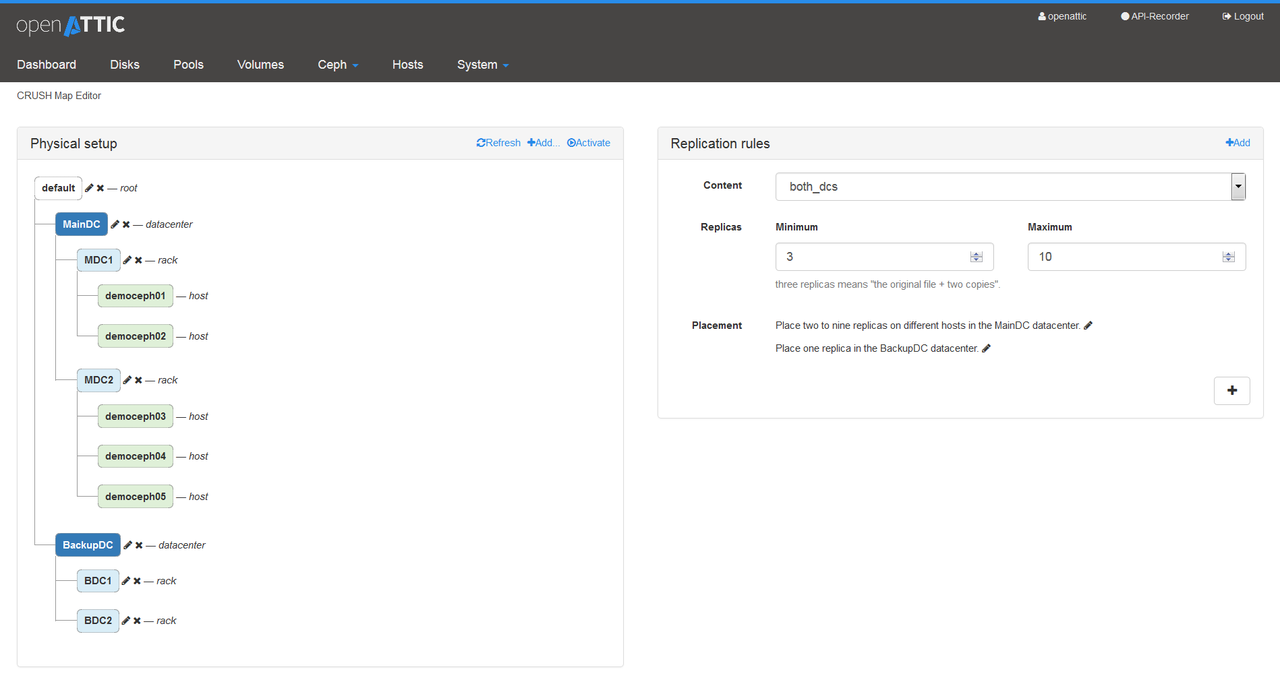This screenshot has height=684, width=1280.
Task: Open the Volumes section
Action: tap(261, 65)
